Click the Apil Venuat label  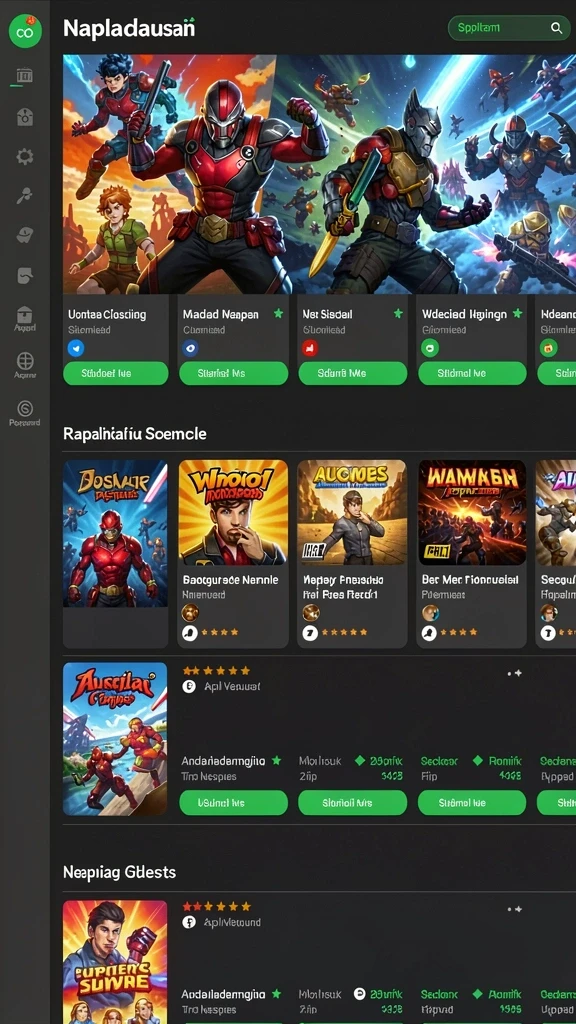click(232, 686)
